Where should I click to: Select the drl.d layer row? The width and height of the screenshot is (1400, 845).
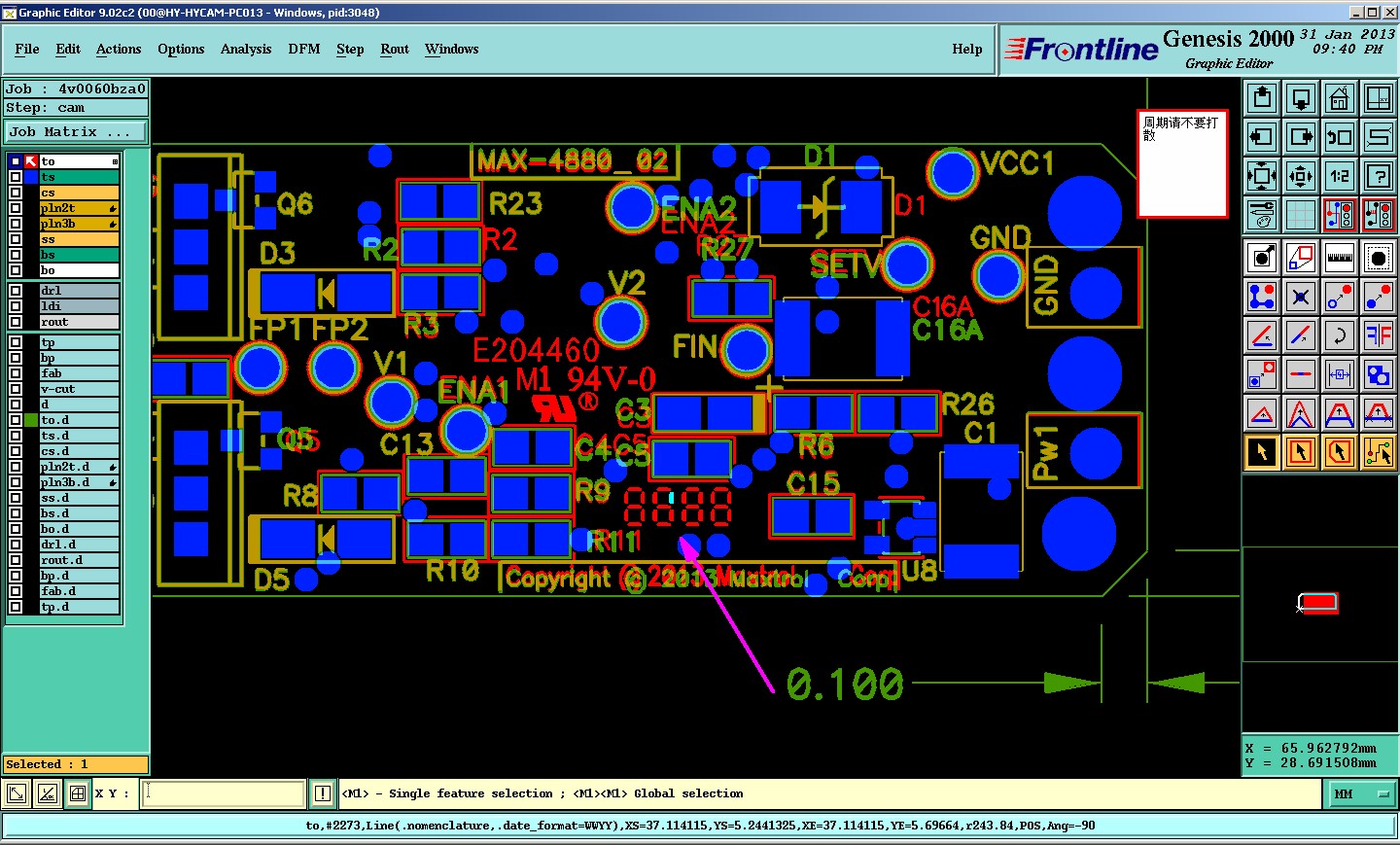[x=79, y=545]
